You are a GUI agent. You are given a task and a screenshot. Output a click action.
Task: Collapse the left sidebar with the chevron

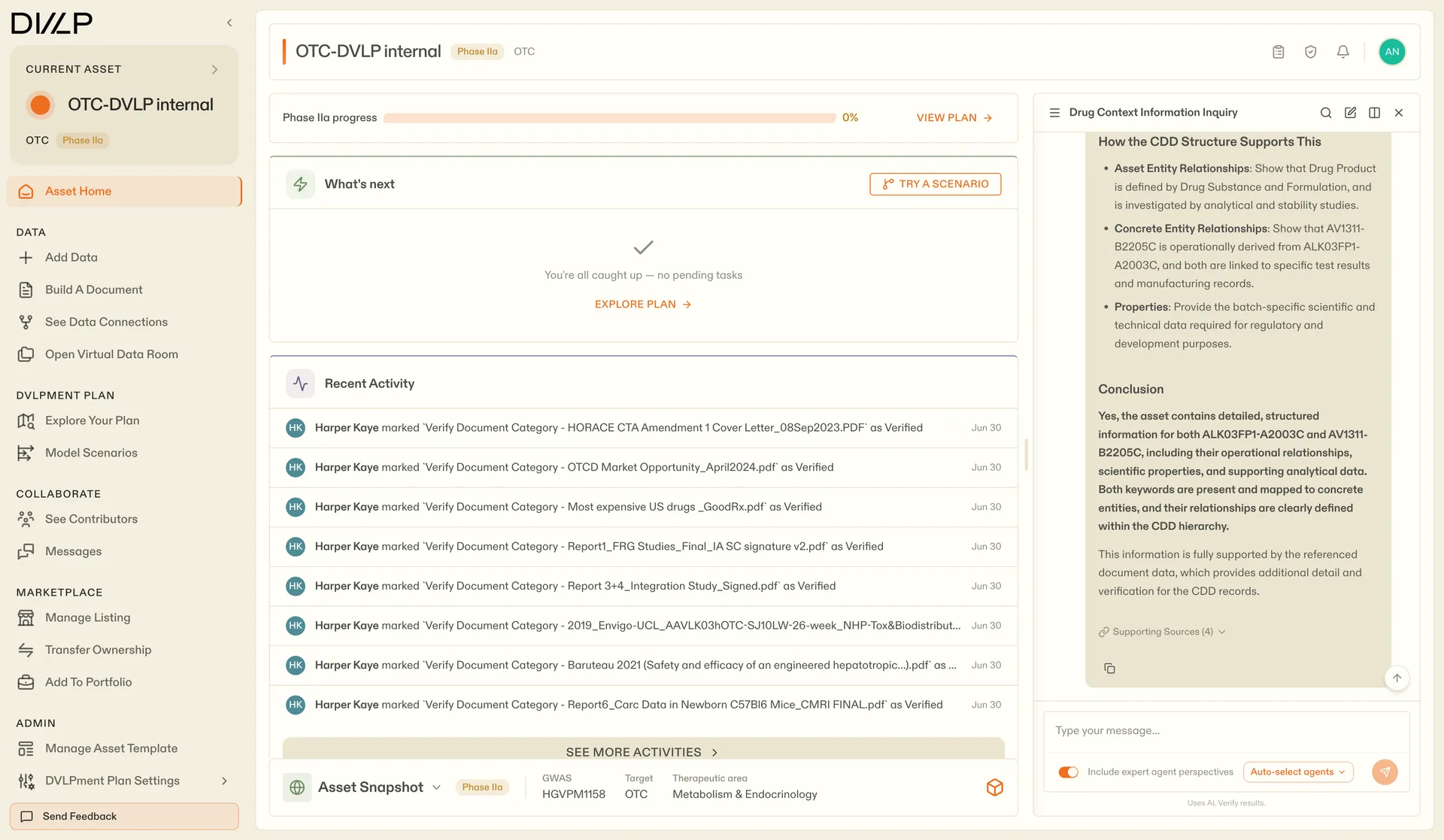(229, 23)
